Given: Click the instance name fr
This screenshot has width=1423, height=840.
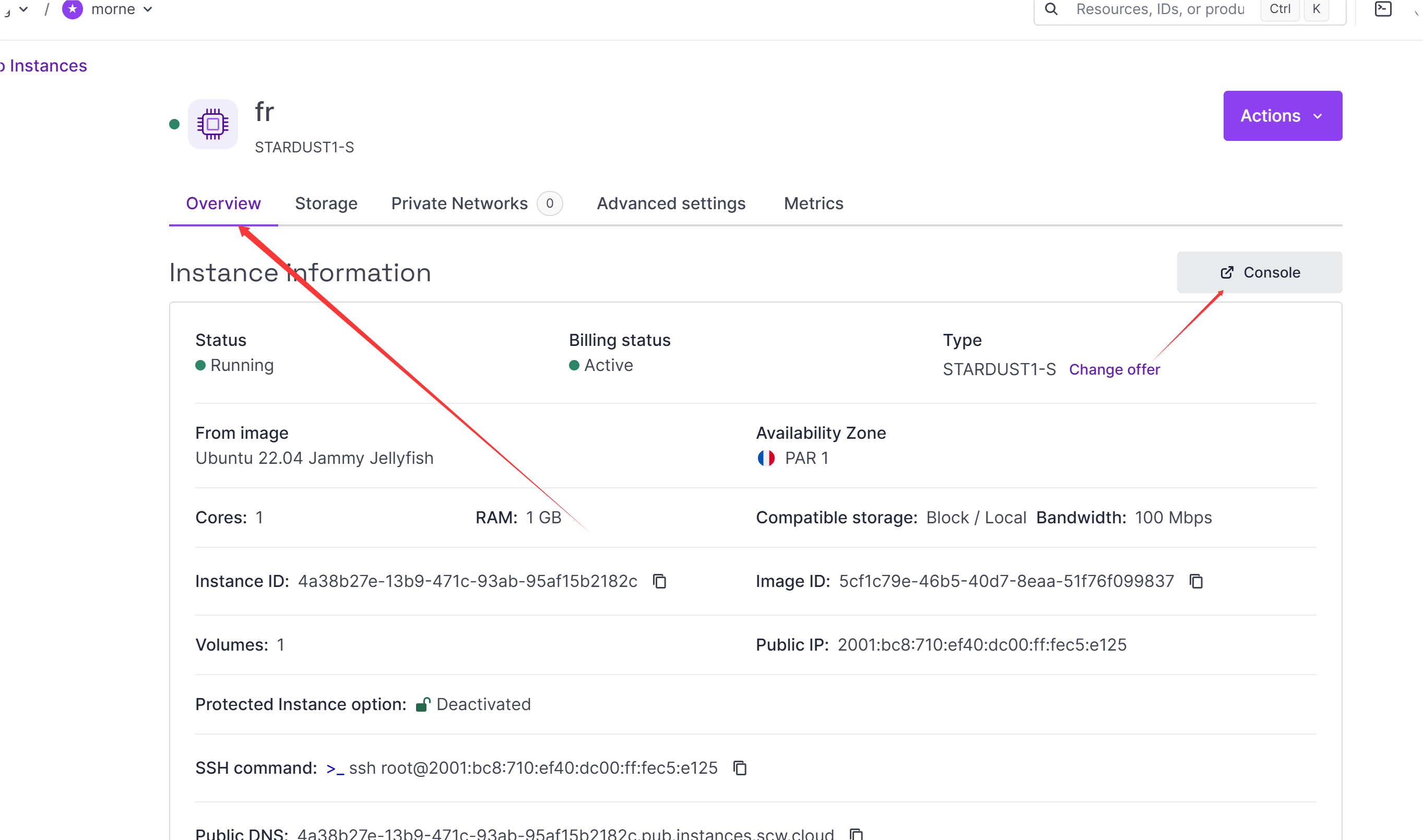Looking at the screenshot, I should click(x=264, y=112).
